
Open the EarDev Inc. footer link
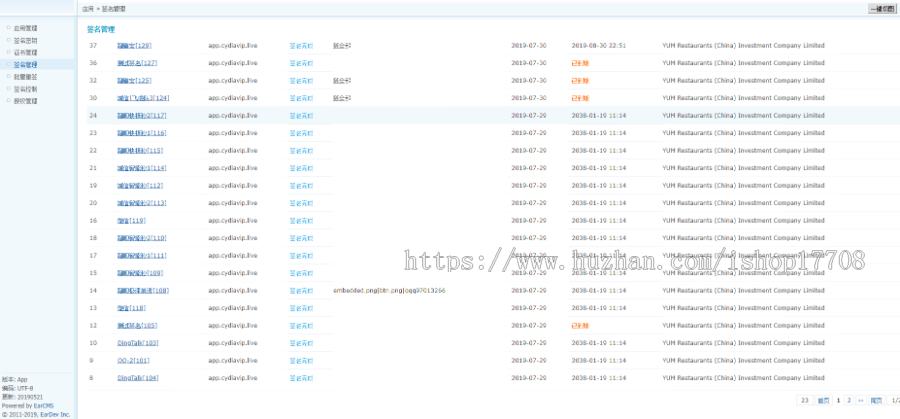click(55, 414)
